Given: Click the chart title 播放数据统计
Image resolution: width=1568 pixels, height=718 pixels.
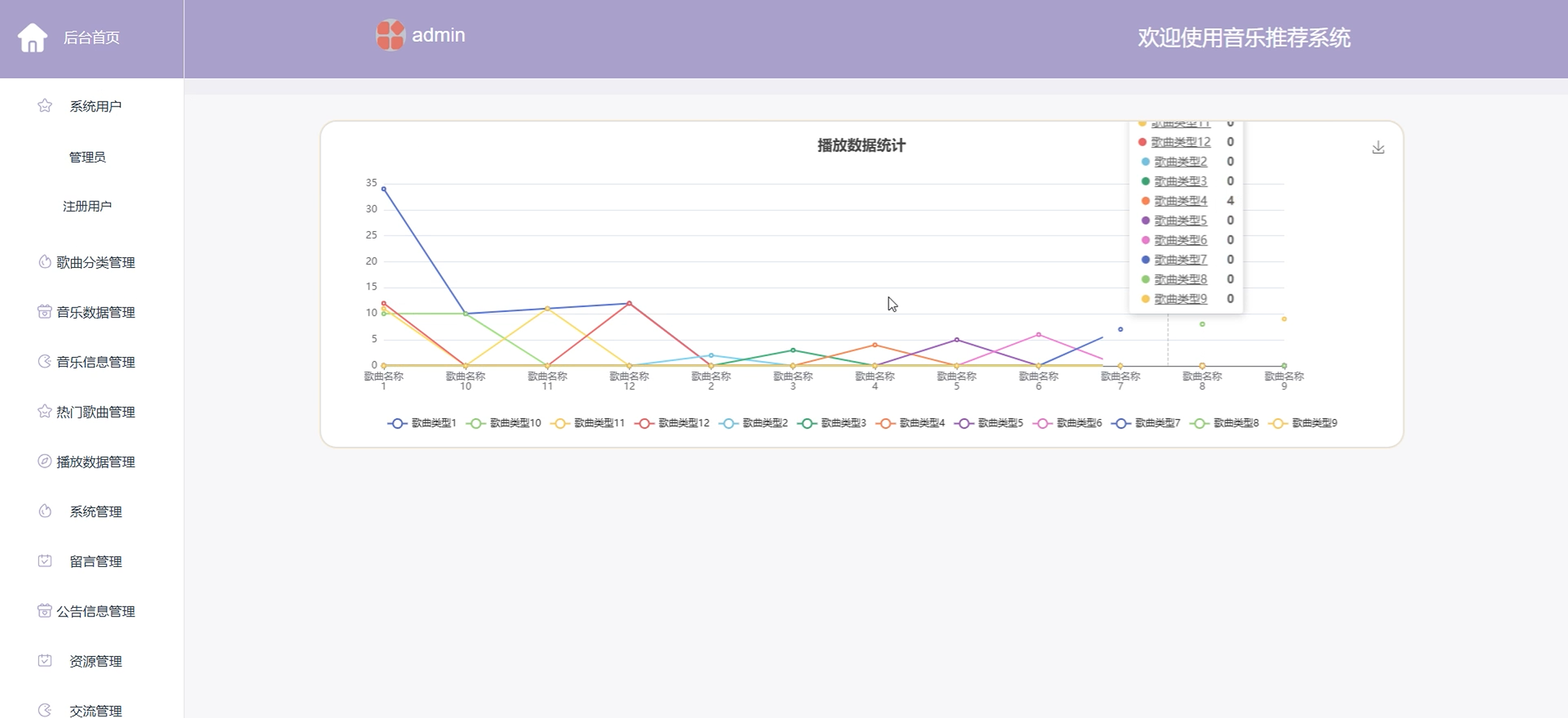Looking at the screenshot, I should coord(861,145).
